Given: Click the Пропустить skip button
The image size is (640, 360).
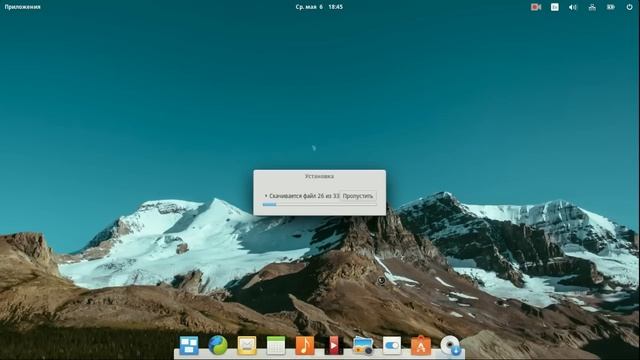Looking at the screenshot, I should (358, 196).
